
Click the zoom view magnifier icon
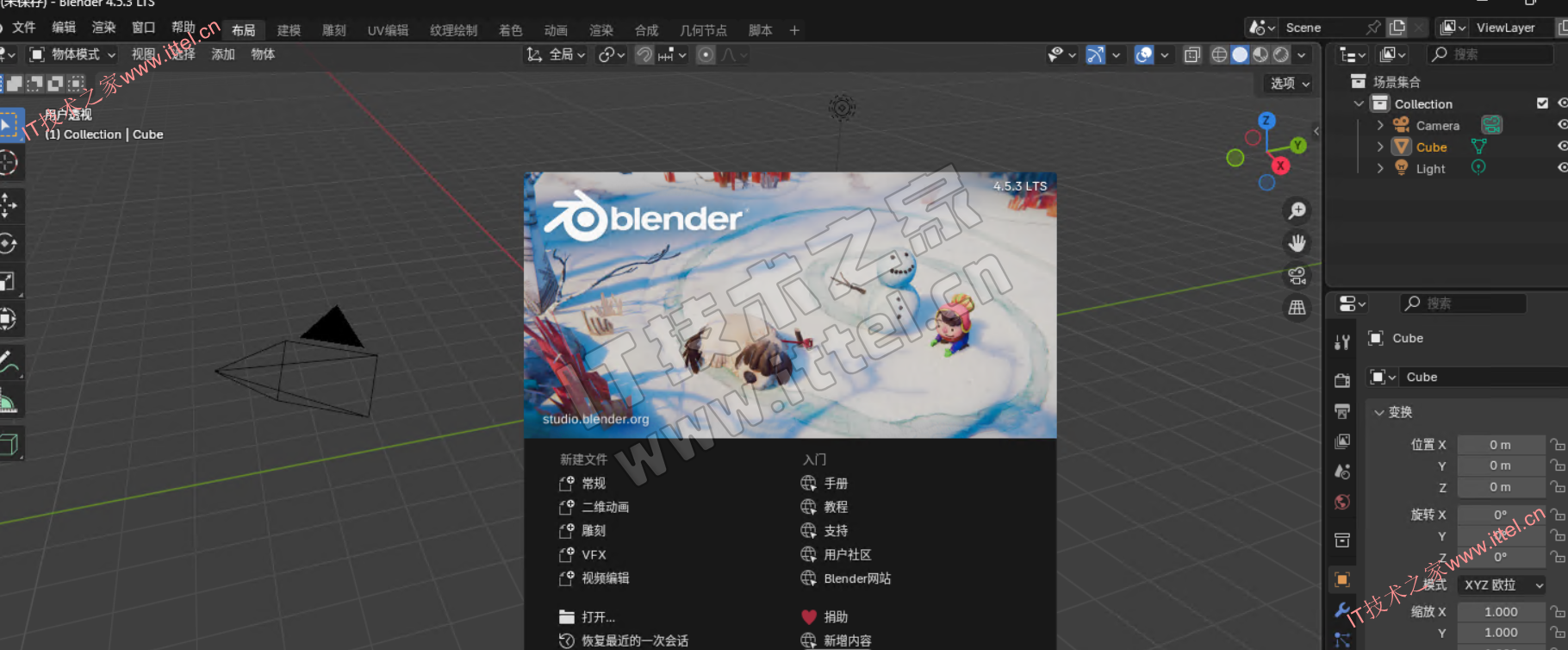coord(1297,210)
